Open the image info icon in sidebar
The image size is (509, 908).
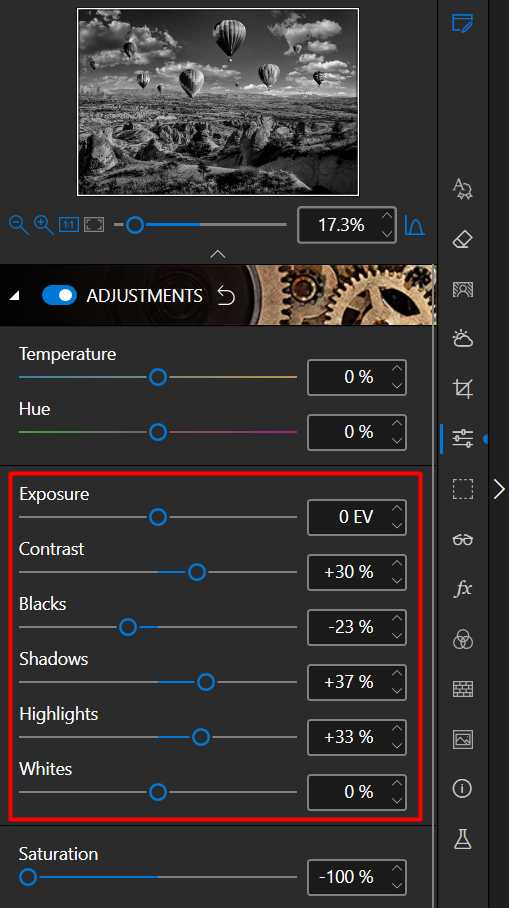click(462, 788)
